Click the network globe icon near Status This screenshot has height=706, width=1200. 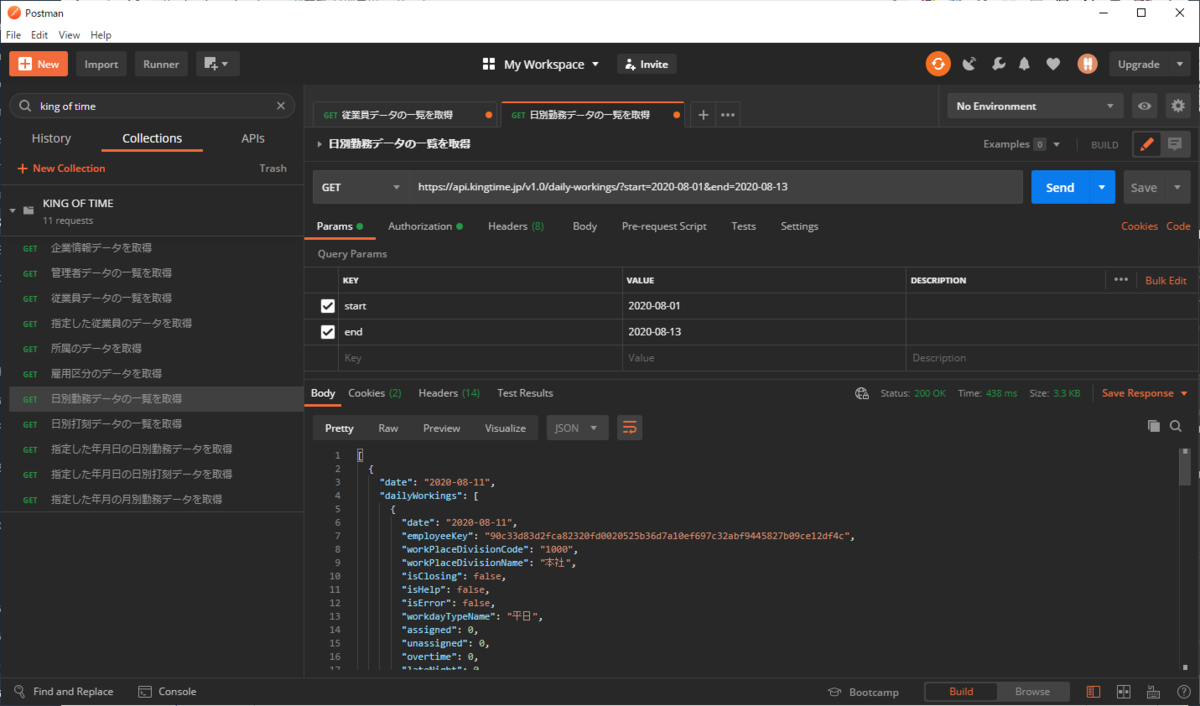coord(862,394)
